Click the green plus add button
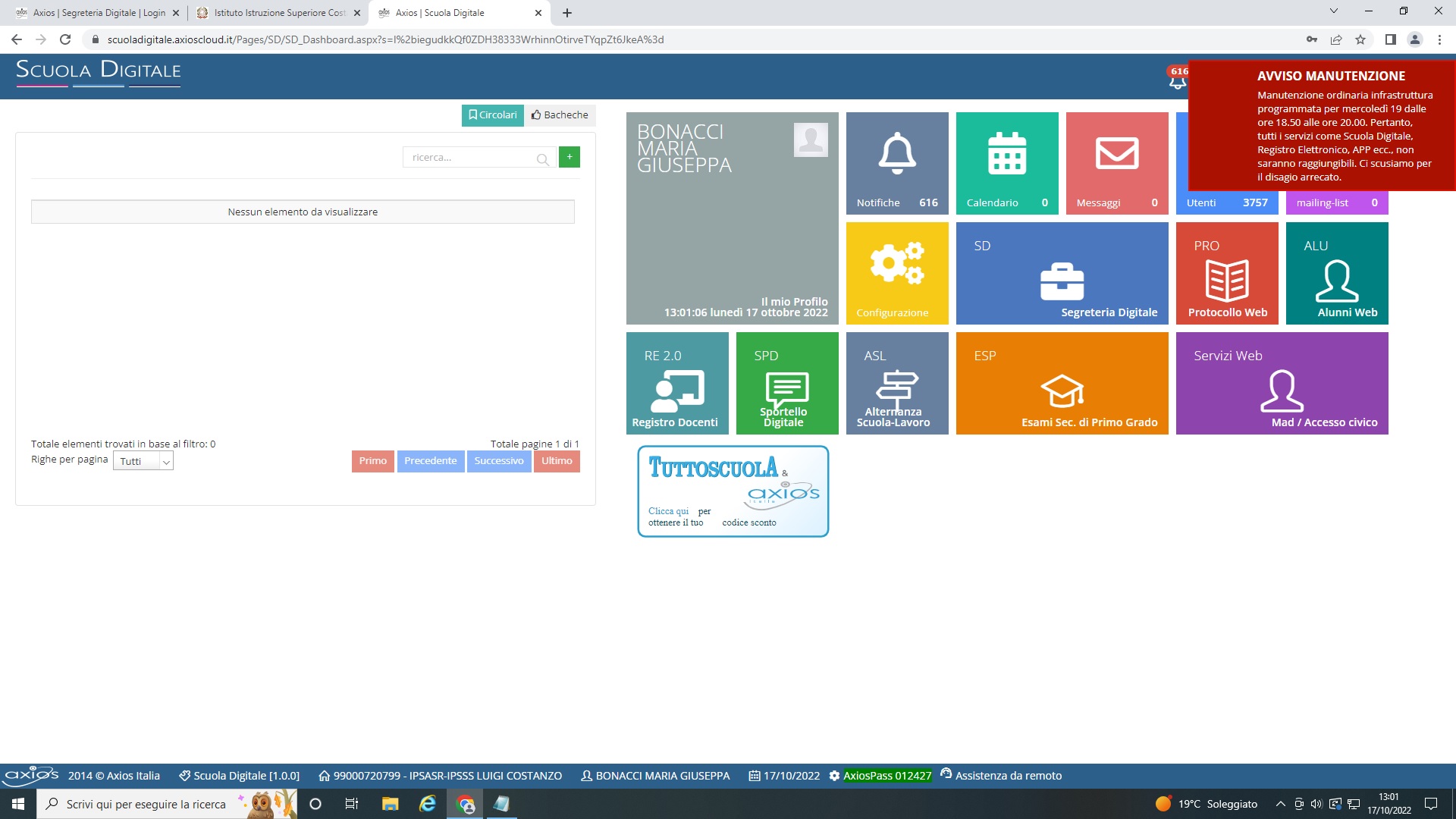Viewport: 1456px width, 819px height. [570, 157]
